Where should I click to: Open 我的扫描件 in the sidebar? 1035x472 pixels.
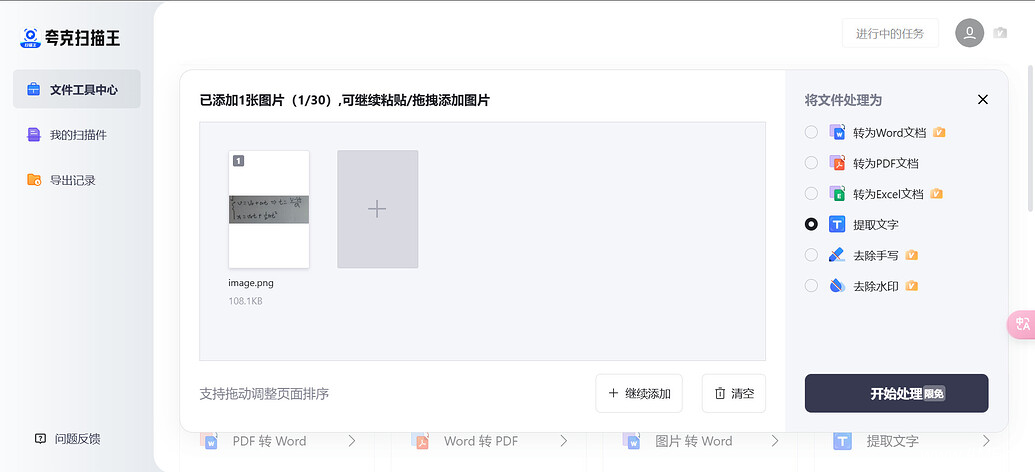[78, 135]
